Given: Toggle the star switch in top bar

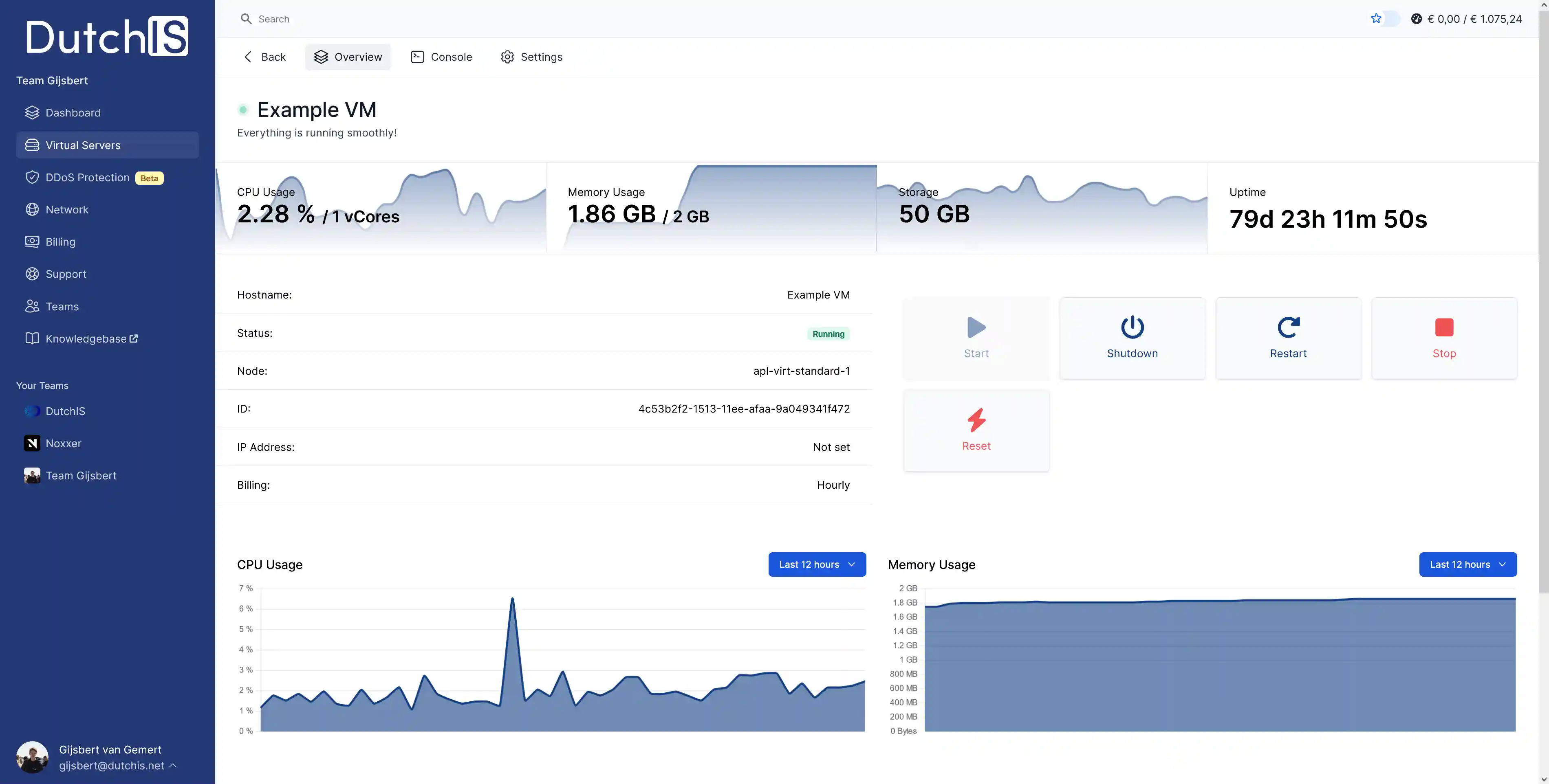Looking at the screenshot, I should 1384,19.
